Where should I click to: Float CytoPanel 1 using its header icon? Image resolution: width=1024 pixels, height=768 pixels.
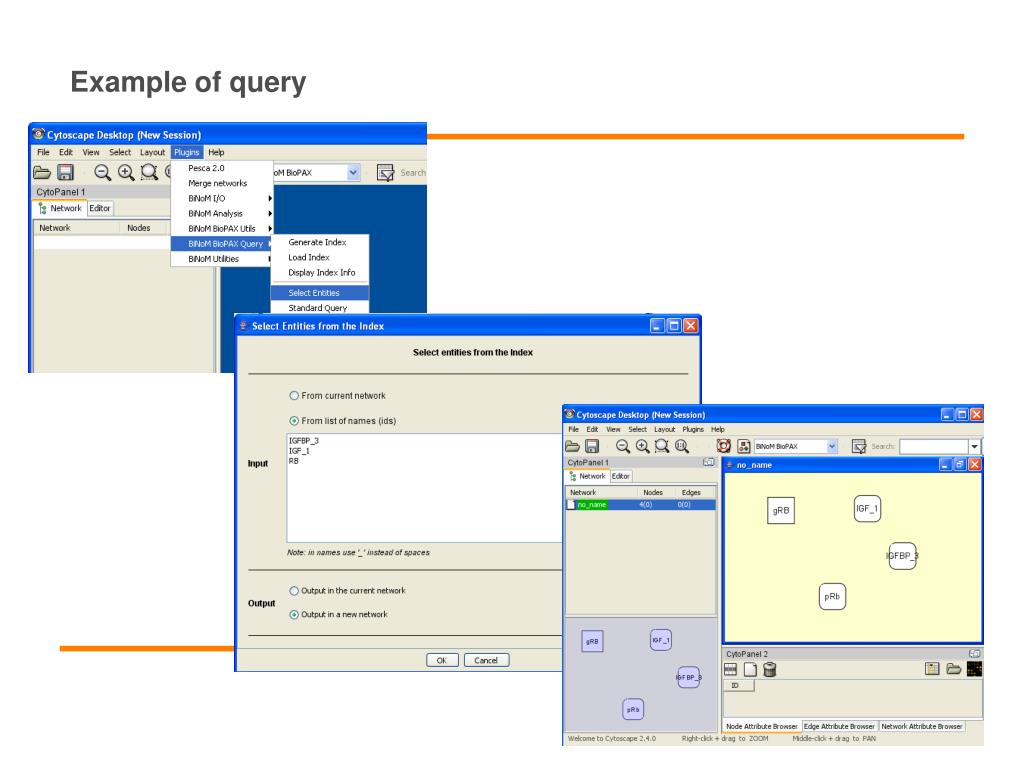coord(709,462)
